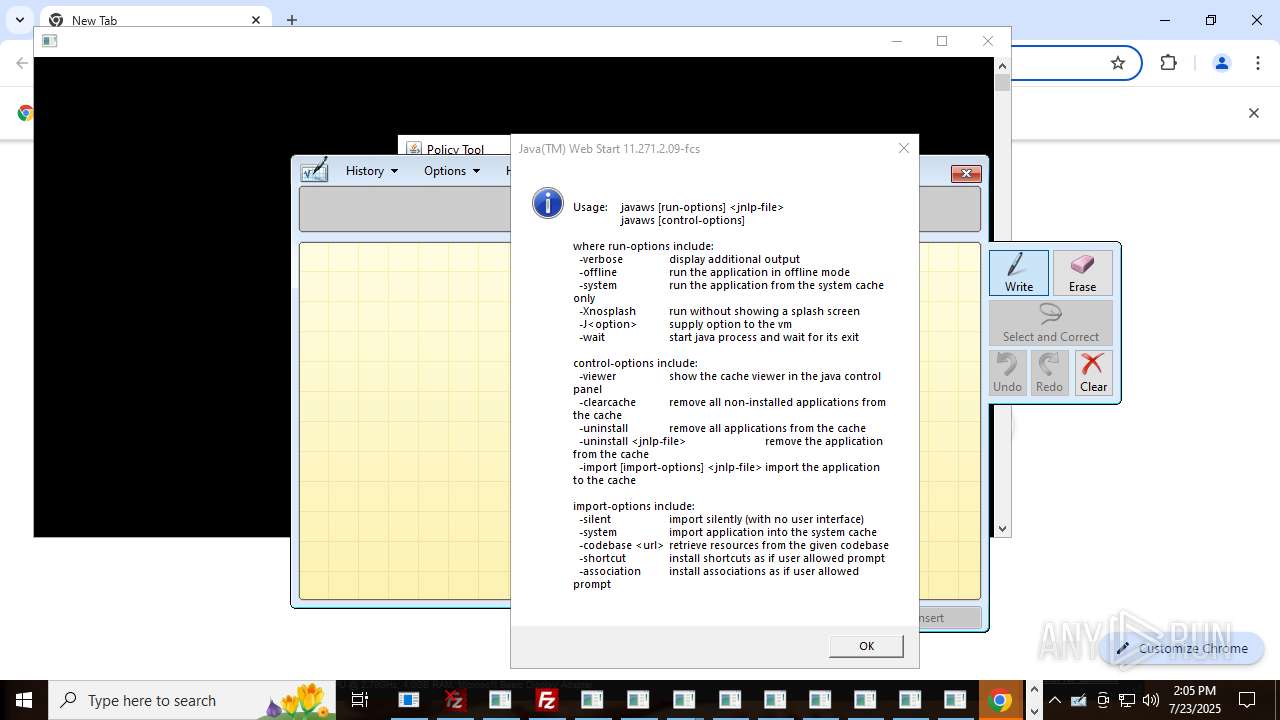The image size is (1280, 720).
Task: Click the Policy Tool window Java icon
Action: pyautogui.click(x=414, y=149)
